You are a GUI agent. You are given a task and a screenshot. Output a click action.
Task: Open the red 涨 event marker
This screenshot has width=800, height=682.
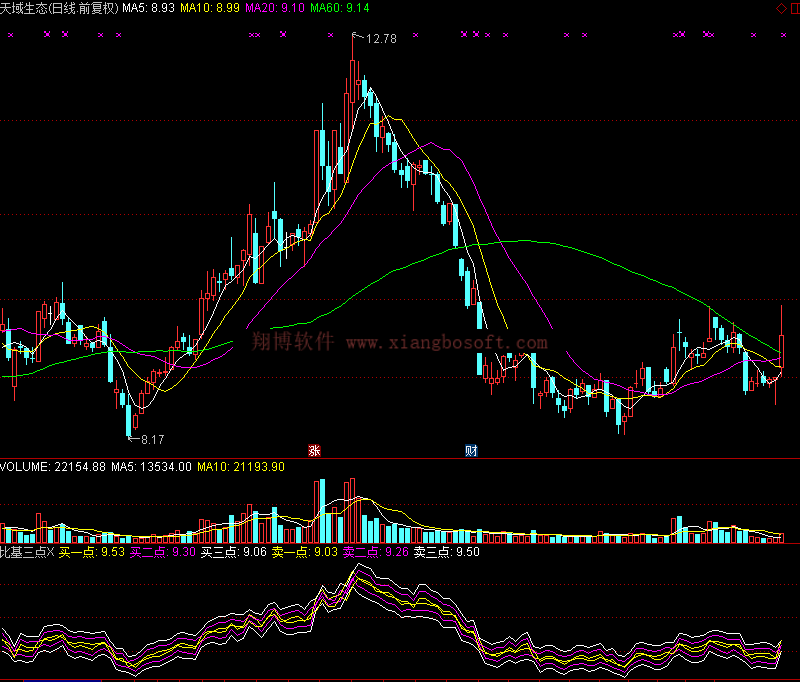314,450
